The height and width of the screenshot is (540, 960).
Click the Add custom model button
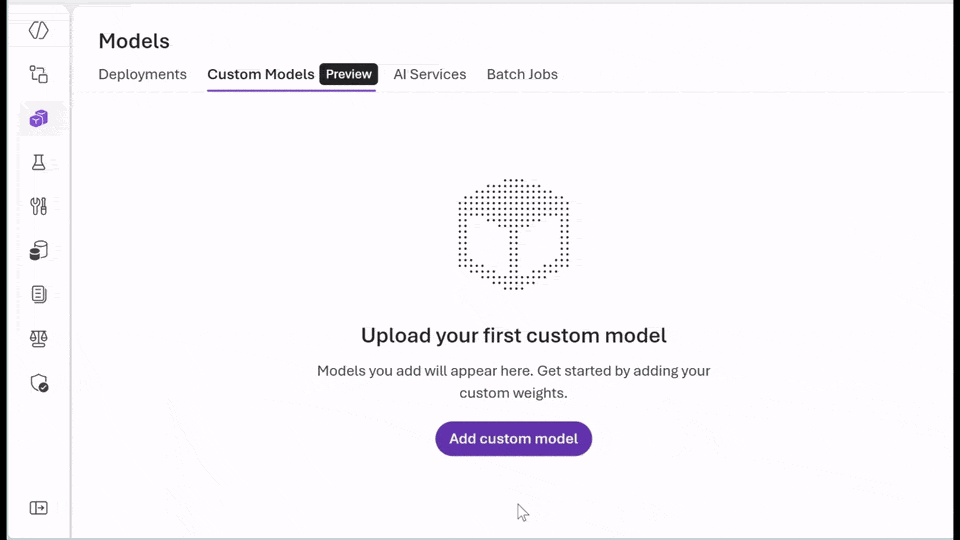coord(514,438)
